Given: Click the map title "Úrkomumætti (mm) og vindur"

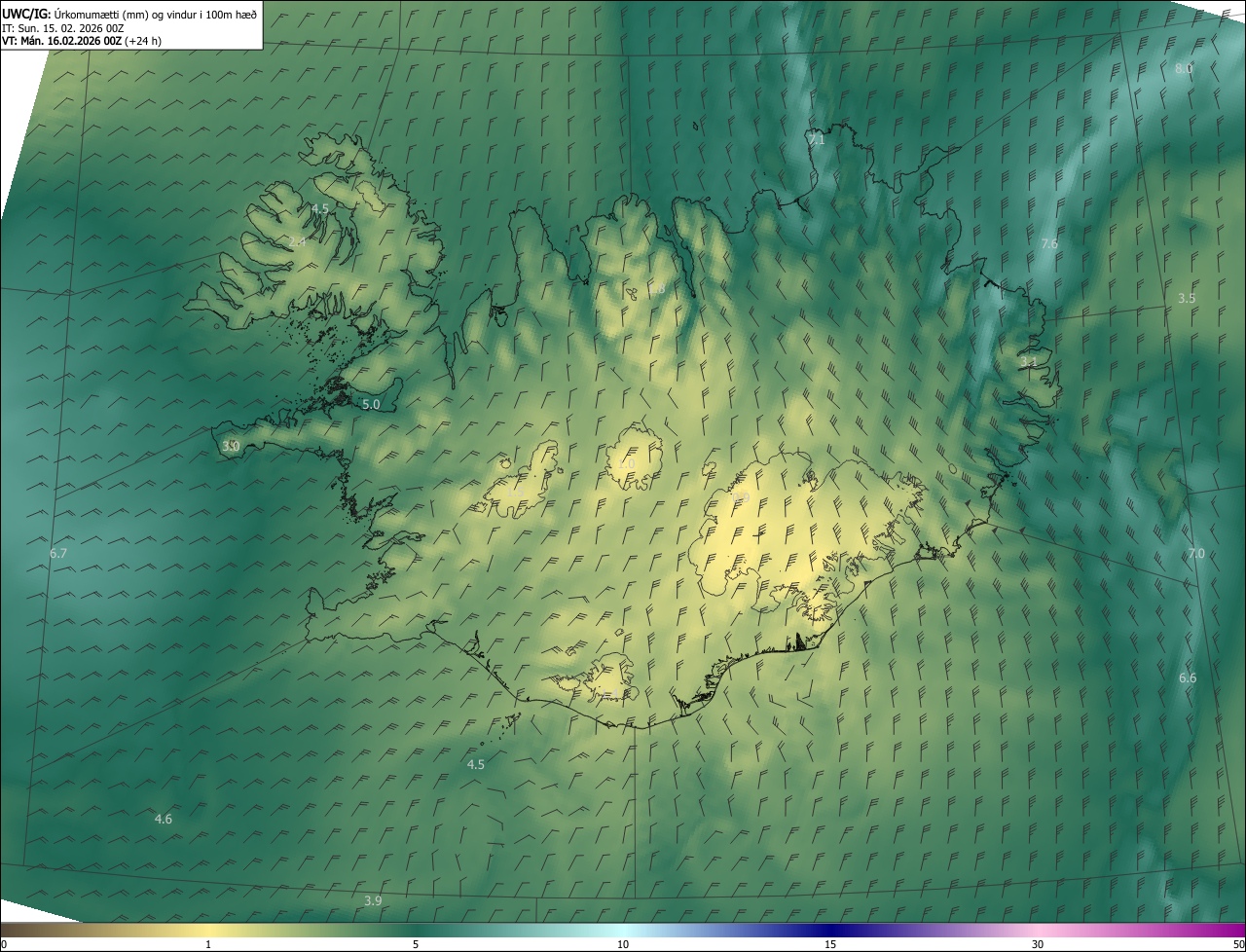Looking at the screenshot, I should coord(128,14).
